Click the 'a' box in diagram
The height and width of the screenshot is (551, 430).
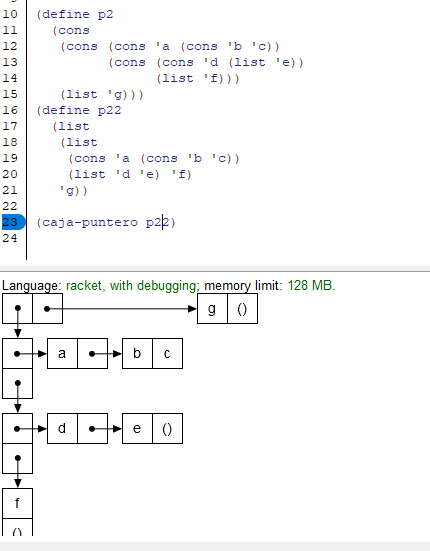[62, 354]
